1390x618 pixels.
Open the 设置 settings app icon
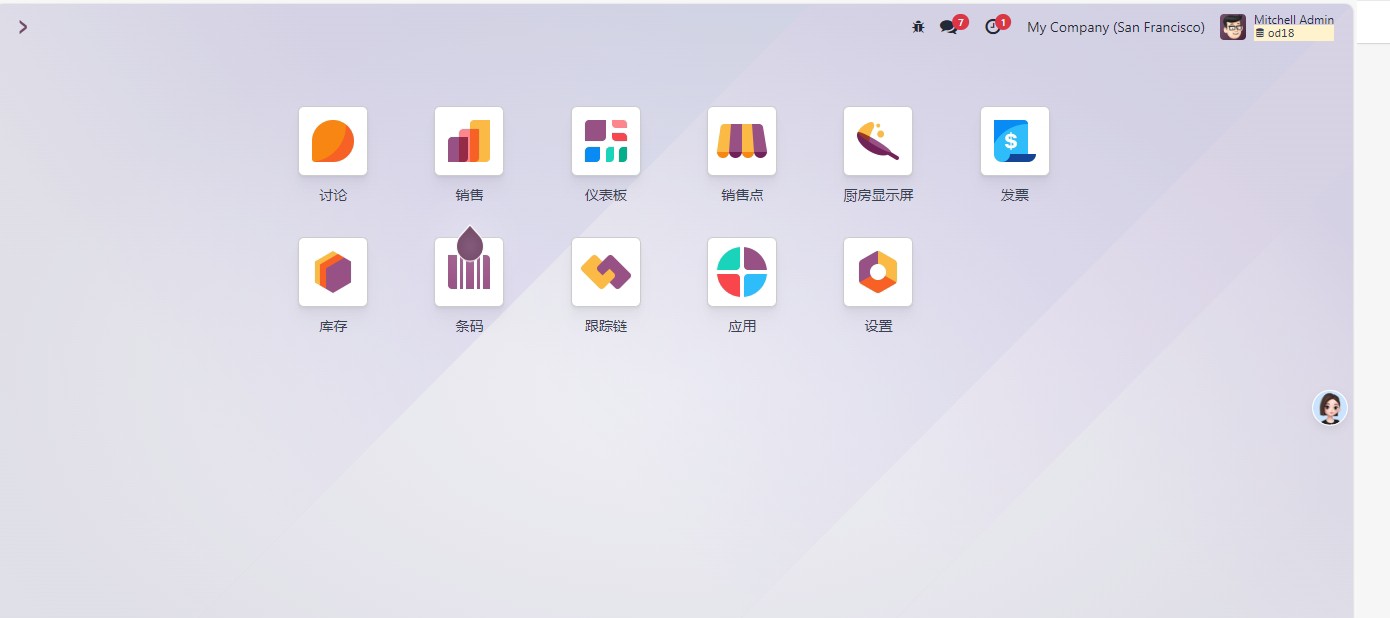pyautogui.click(x=878, y=272)
